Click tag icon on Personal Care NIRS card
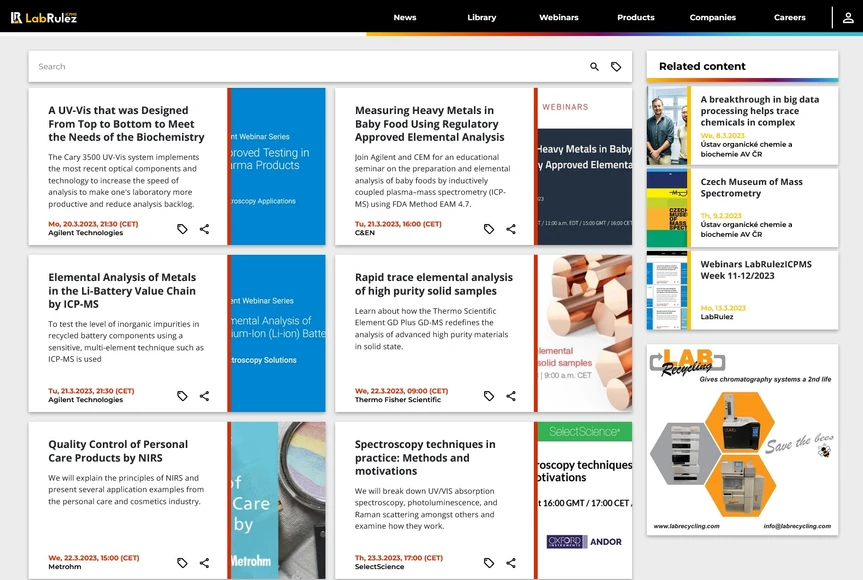This screenshot has width=863, height=580. pos(182,562)
